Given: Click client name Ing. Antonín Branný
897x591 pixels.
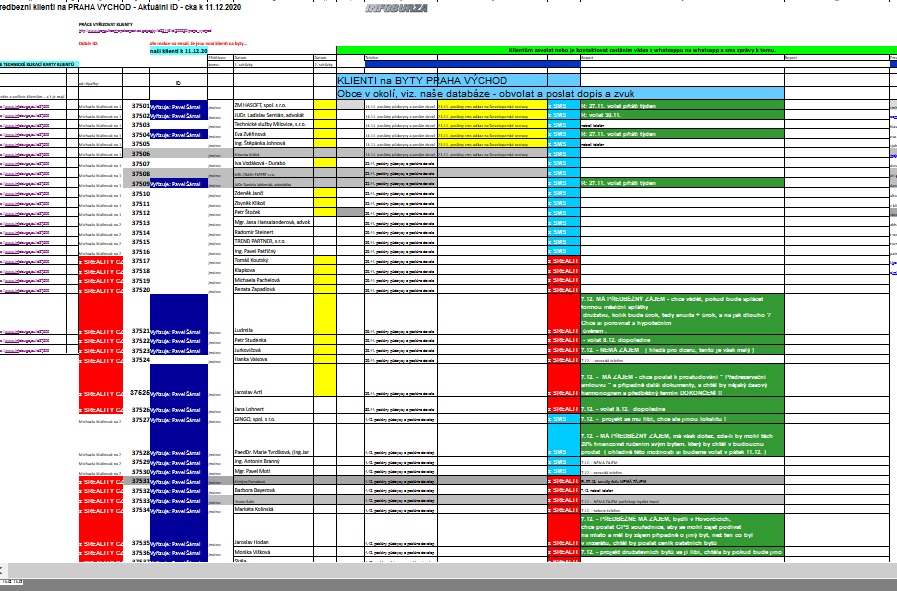Looking at the screenshot, I should click(x=257, y=461).
